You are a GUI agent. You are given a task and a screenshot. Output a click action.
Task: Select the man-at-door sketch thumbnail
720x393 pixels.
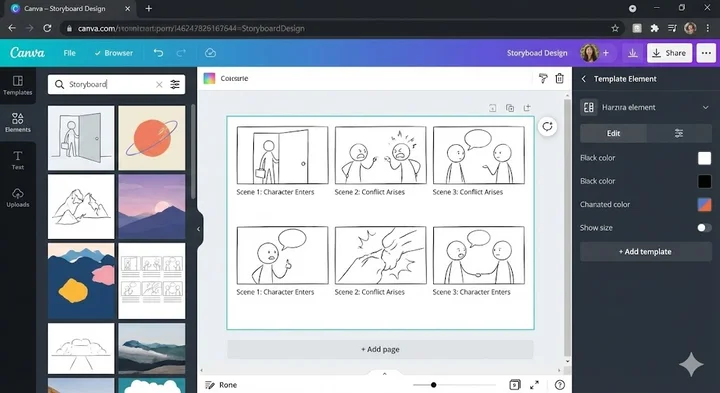81,138
